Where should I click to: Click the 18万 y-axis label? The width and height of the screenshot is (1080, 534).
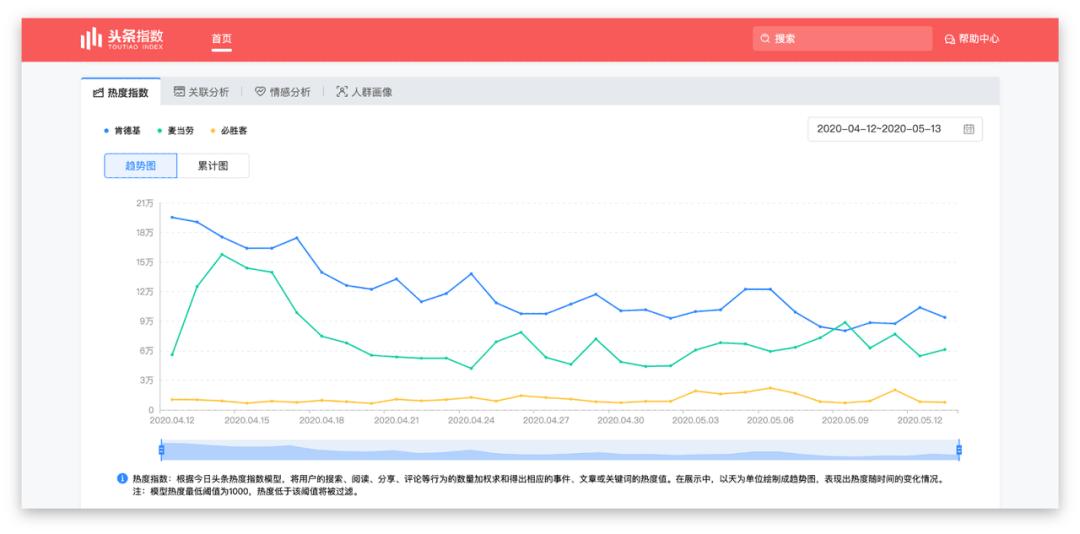[145, 232]
